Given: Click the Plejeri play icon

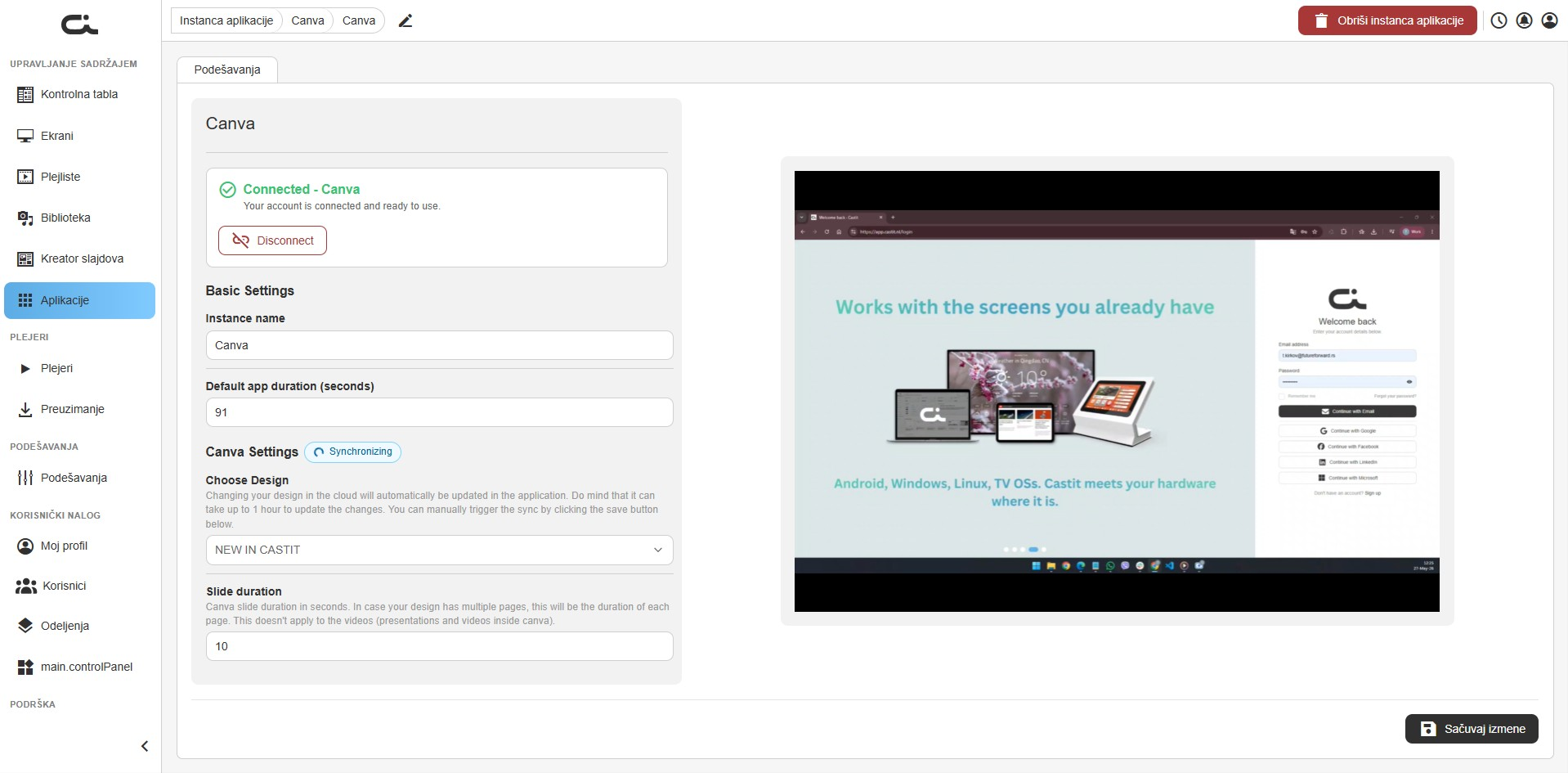Looking at the screenshot, I should 25,369.
